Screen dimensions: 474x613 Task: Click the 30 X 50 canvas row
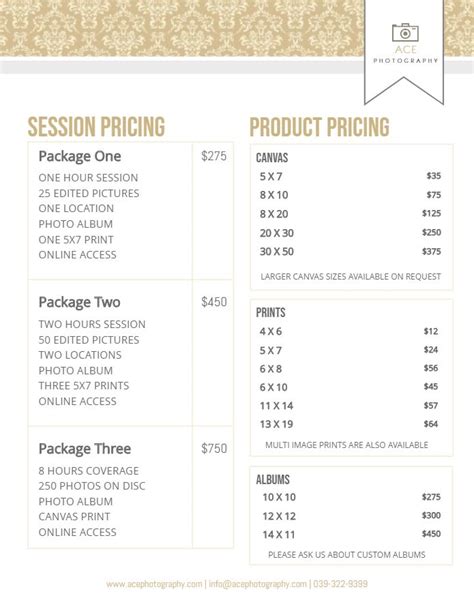[x=350, y=251]
